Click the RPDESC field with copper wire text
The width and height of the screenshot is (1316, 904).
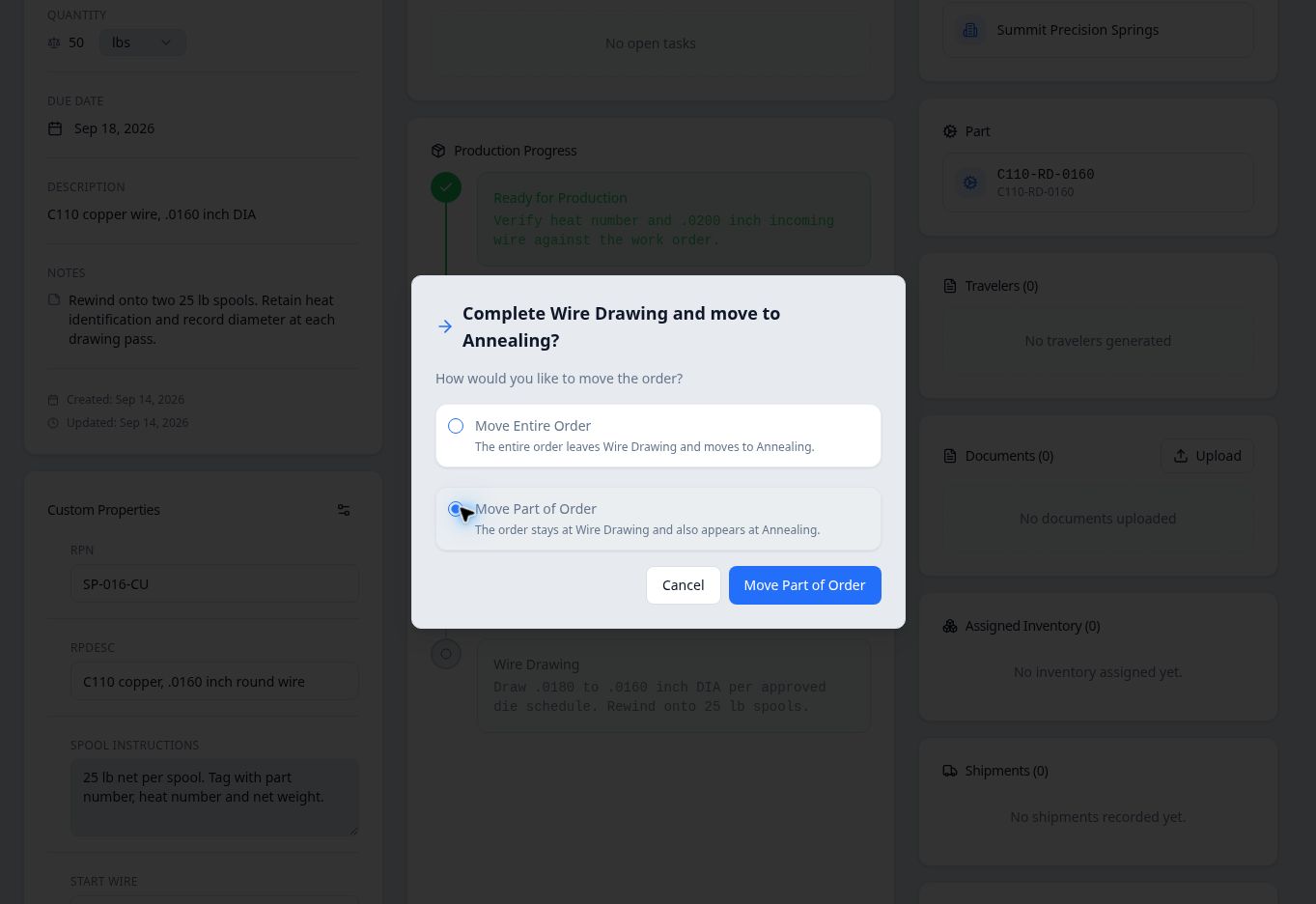click(214, 682)
